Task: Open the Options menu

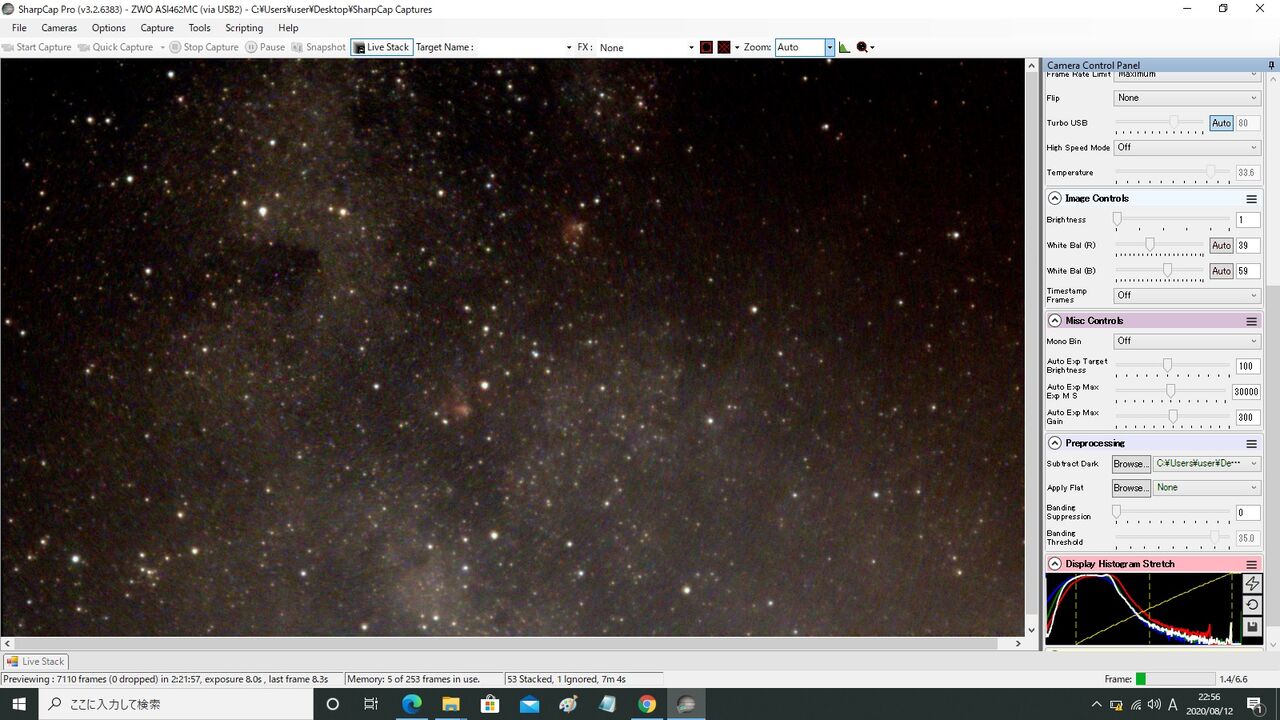Action: coord(109,28)
